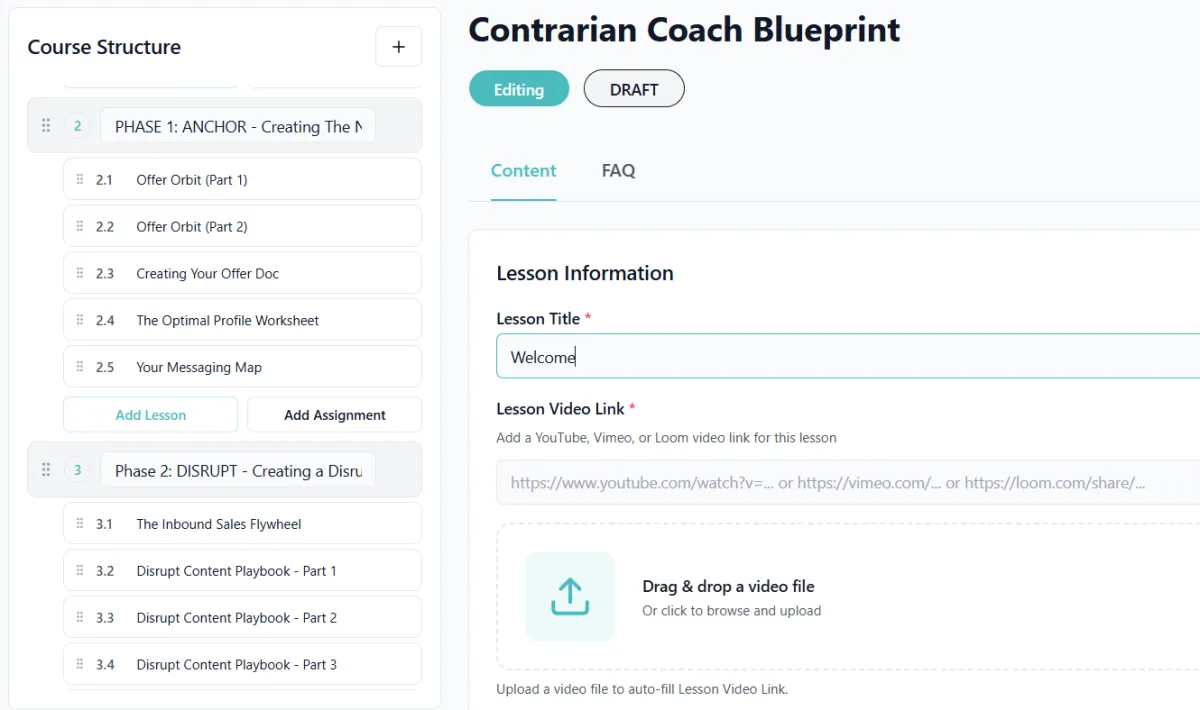
Task: Select lesson 2.4 The Optimal Profile Worksheet
Action: [x=242, y=321]
